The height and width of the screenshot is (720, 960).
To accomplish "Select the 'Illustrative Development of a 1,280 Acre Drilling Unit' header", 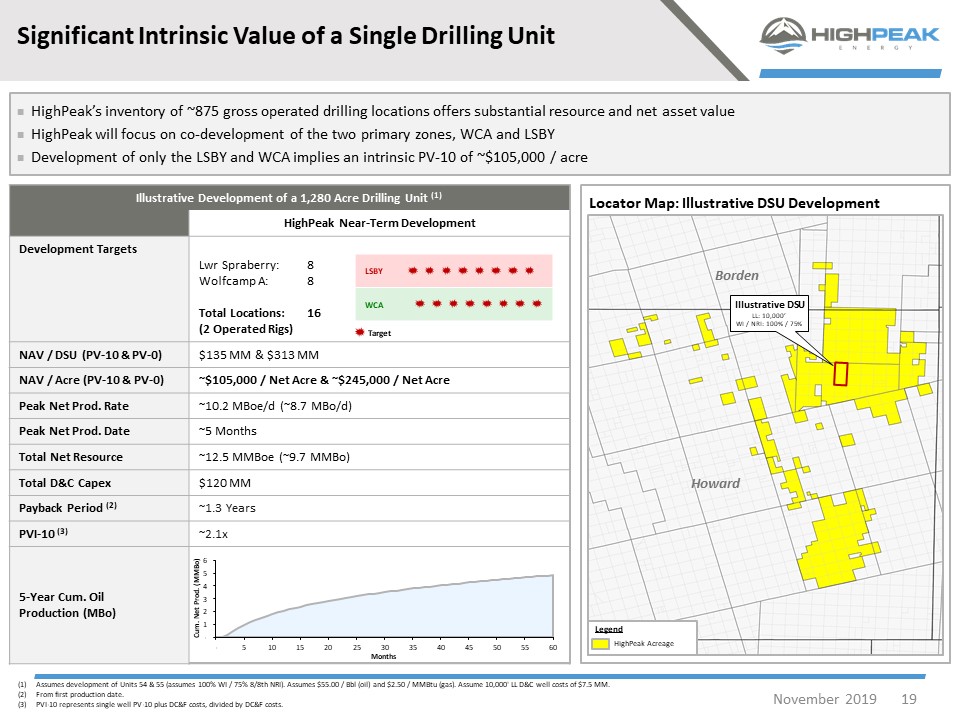I will click(x=288, y=198).
